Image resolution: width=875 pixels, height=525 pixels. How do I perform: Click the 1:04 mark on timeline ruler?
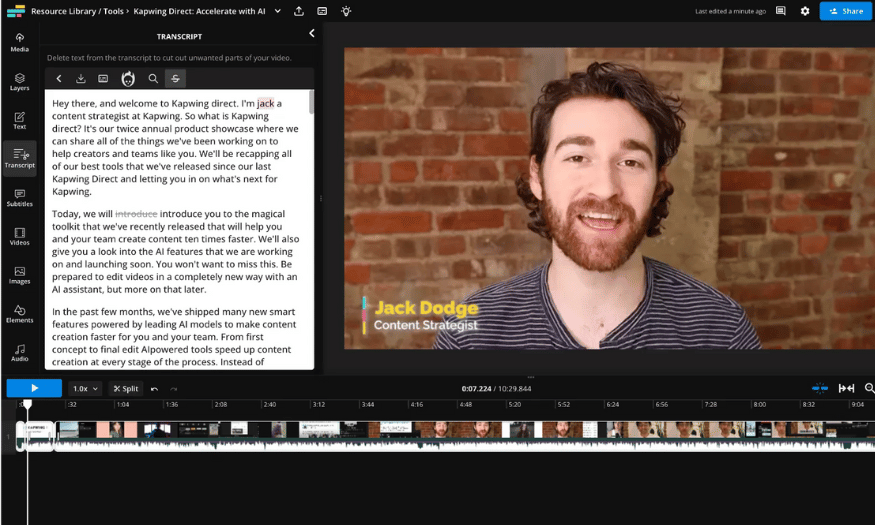tap(123, 404)
